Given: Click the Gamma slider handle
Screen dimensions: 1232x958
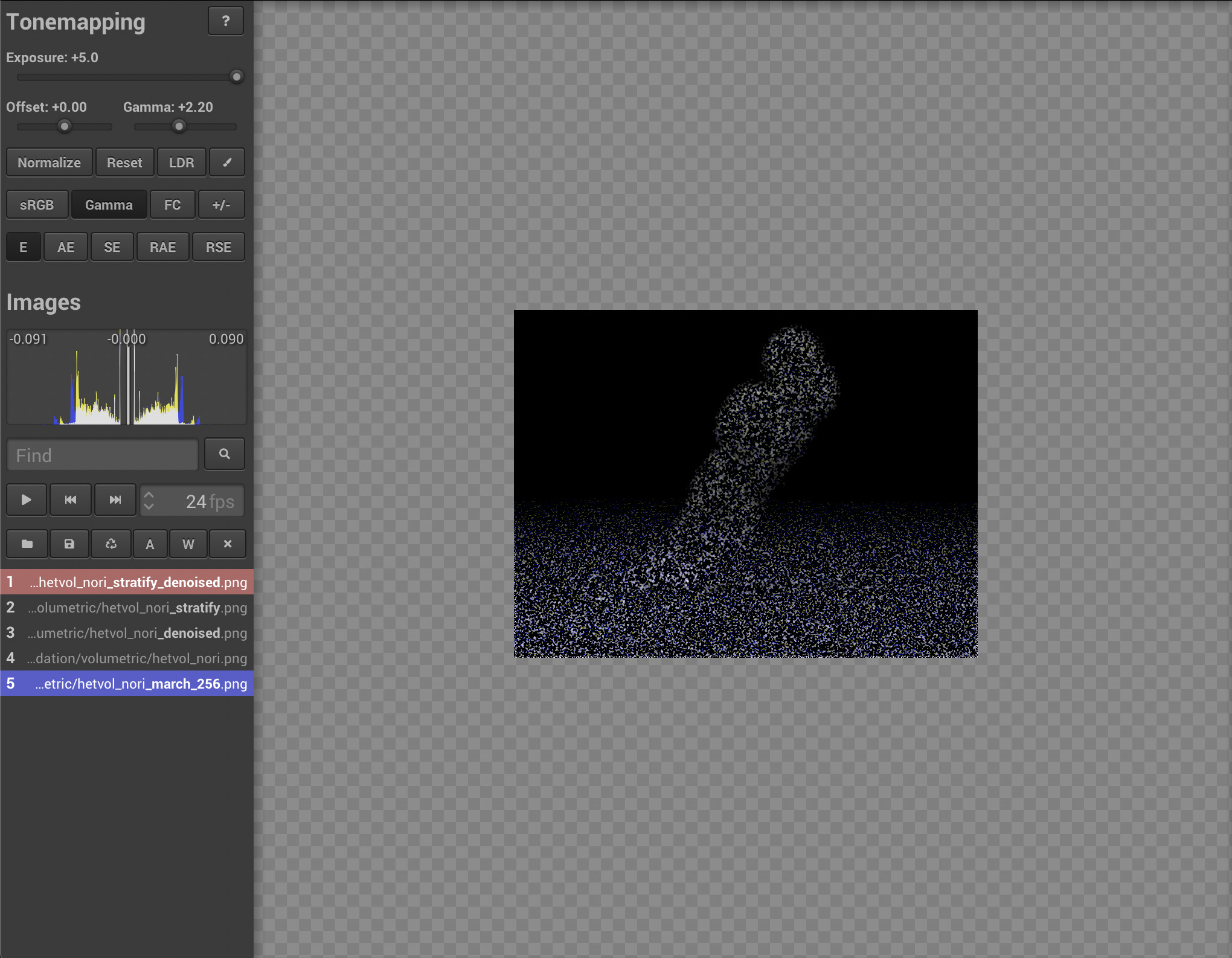Looking at the screenshot, I should click(x=179, y=126).
